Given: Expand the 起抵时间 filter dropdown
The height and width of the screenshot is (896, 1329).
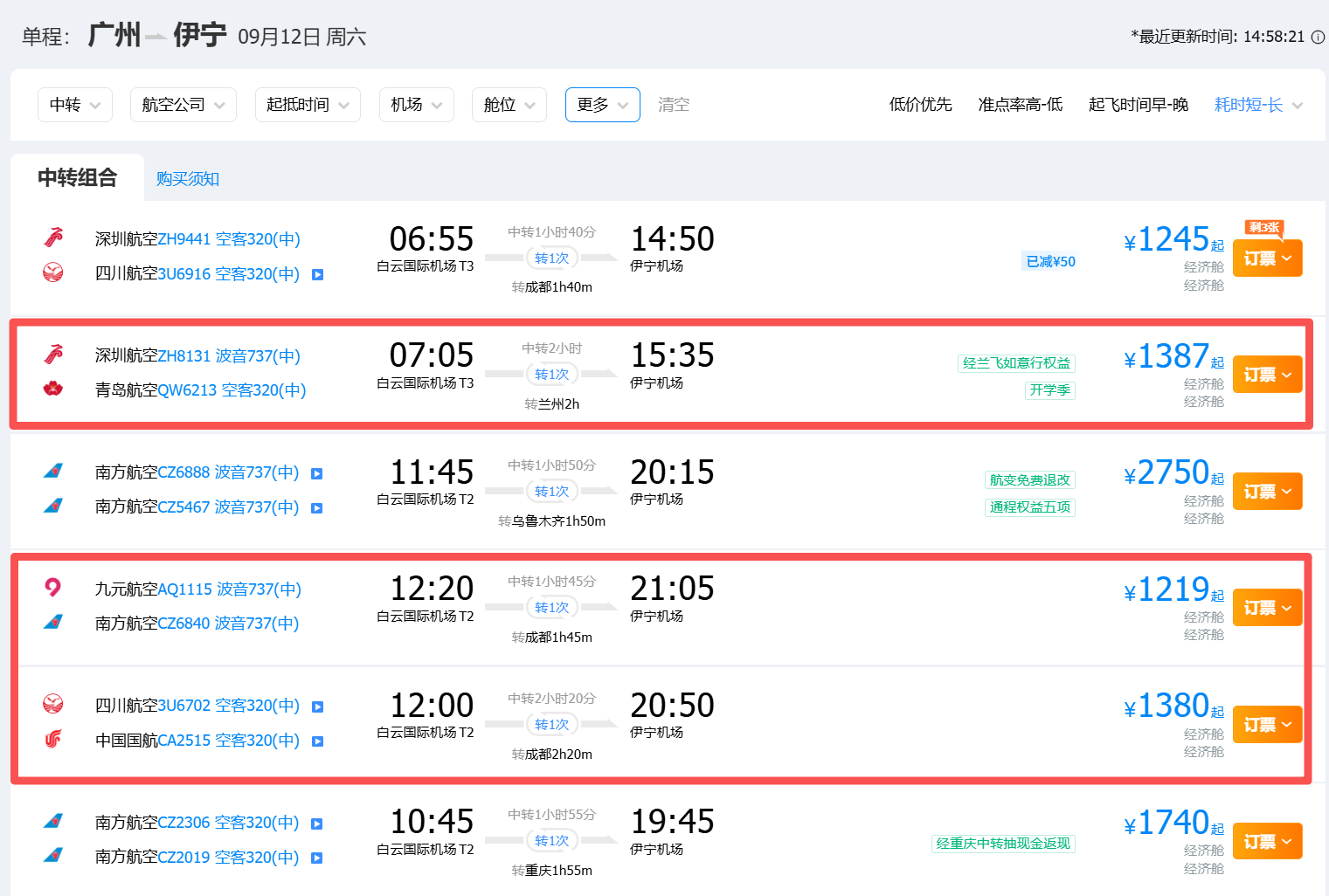Looking at the screenshot, I should coord(308,105).
